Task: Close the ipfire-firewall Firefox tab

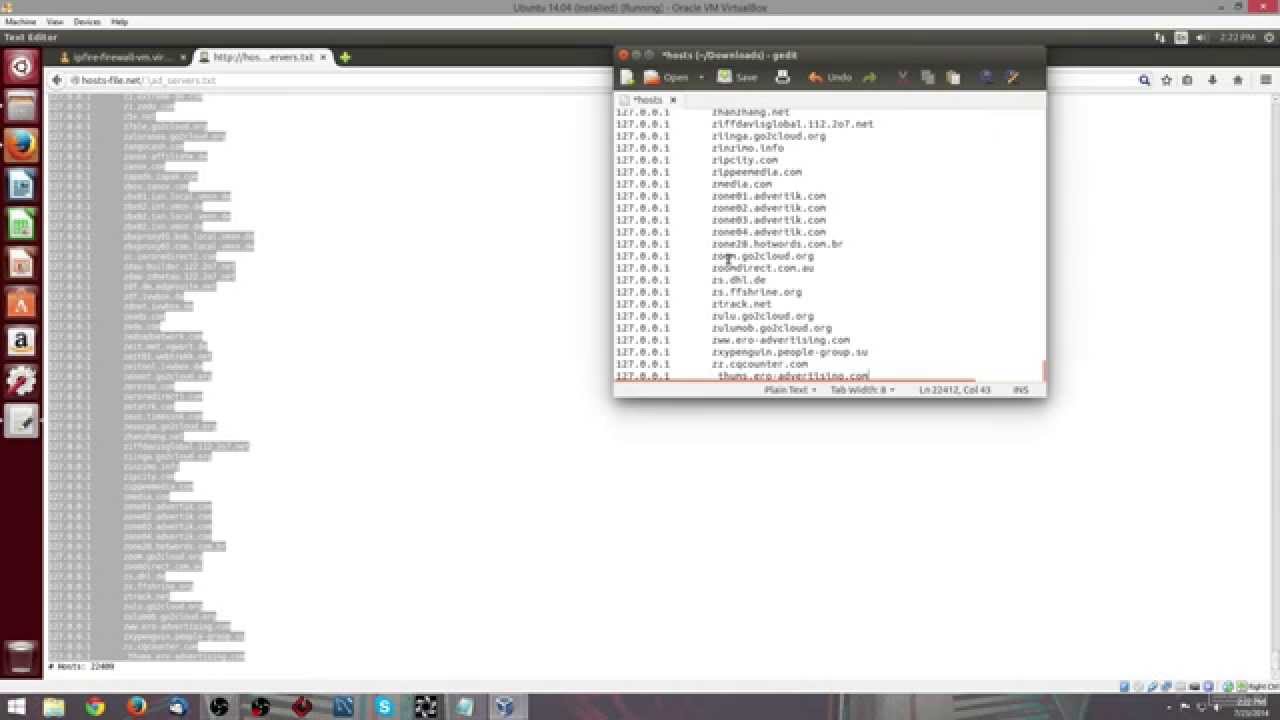Action: (x=183, y=57)
